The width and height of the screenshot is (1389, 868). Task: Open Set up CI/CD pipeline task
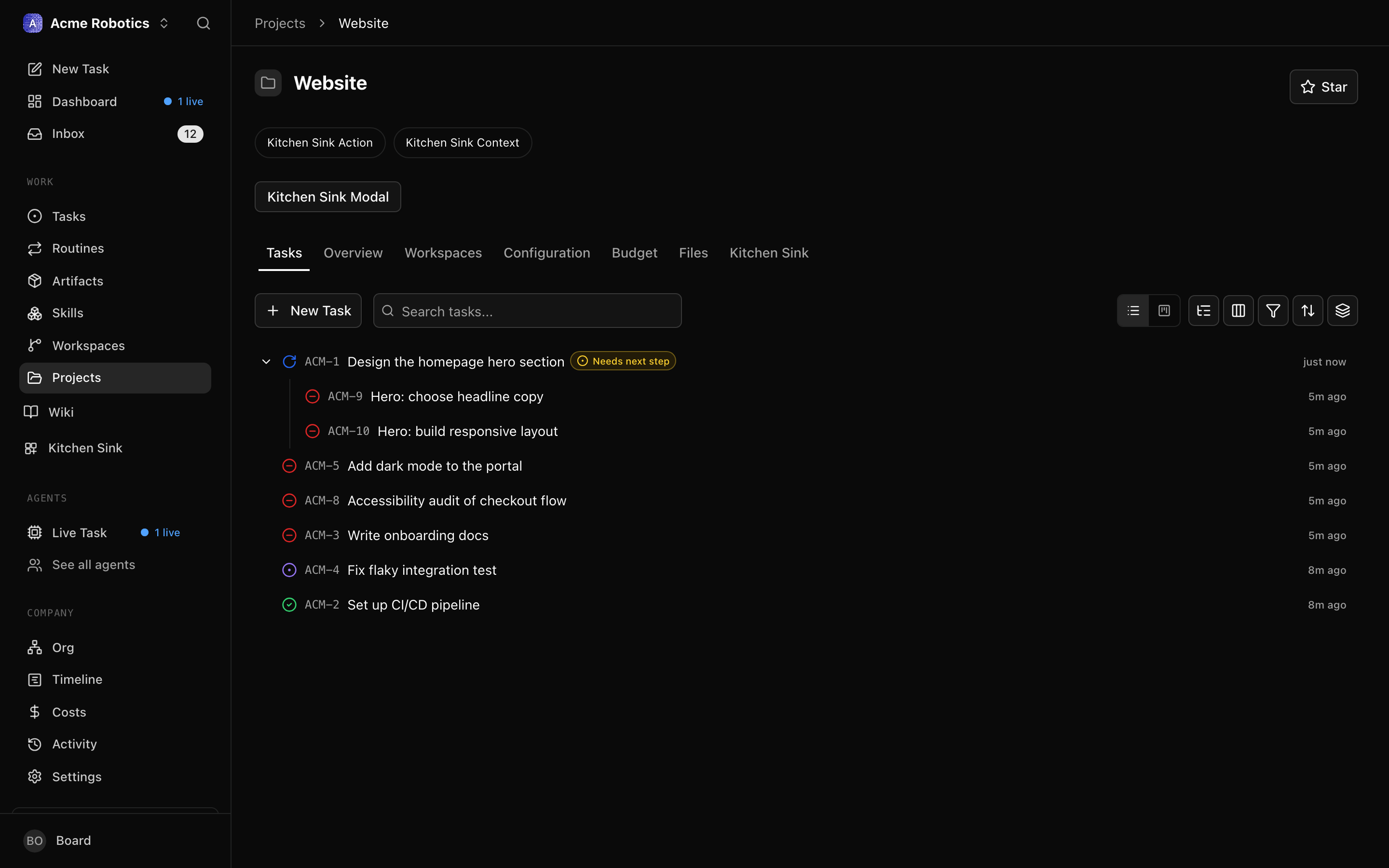coord(413,605)
